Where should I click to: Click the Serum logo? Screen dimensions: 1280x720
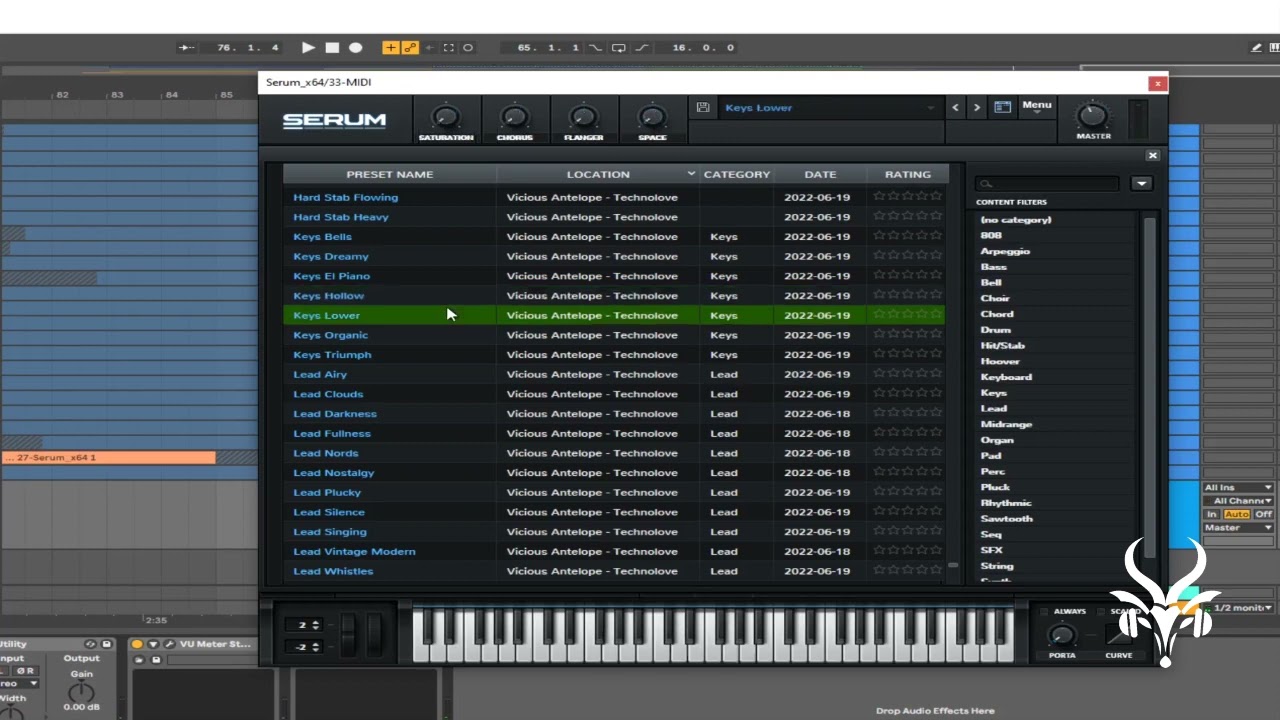[334, 121]
